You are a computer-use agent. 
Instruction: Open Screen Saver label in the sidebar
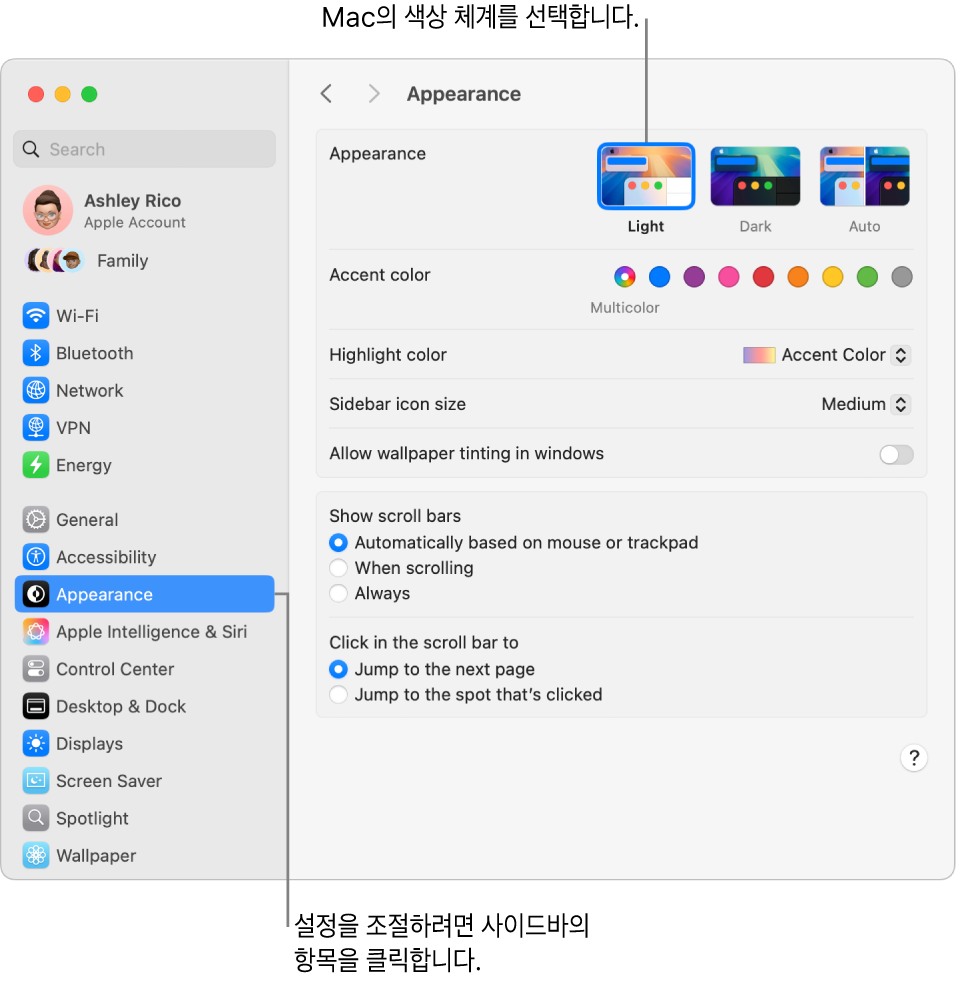point(109,781)
